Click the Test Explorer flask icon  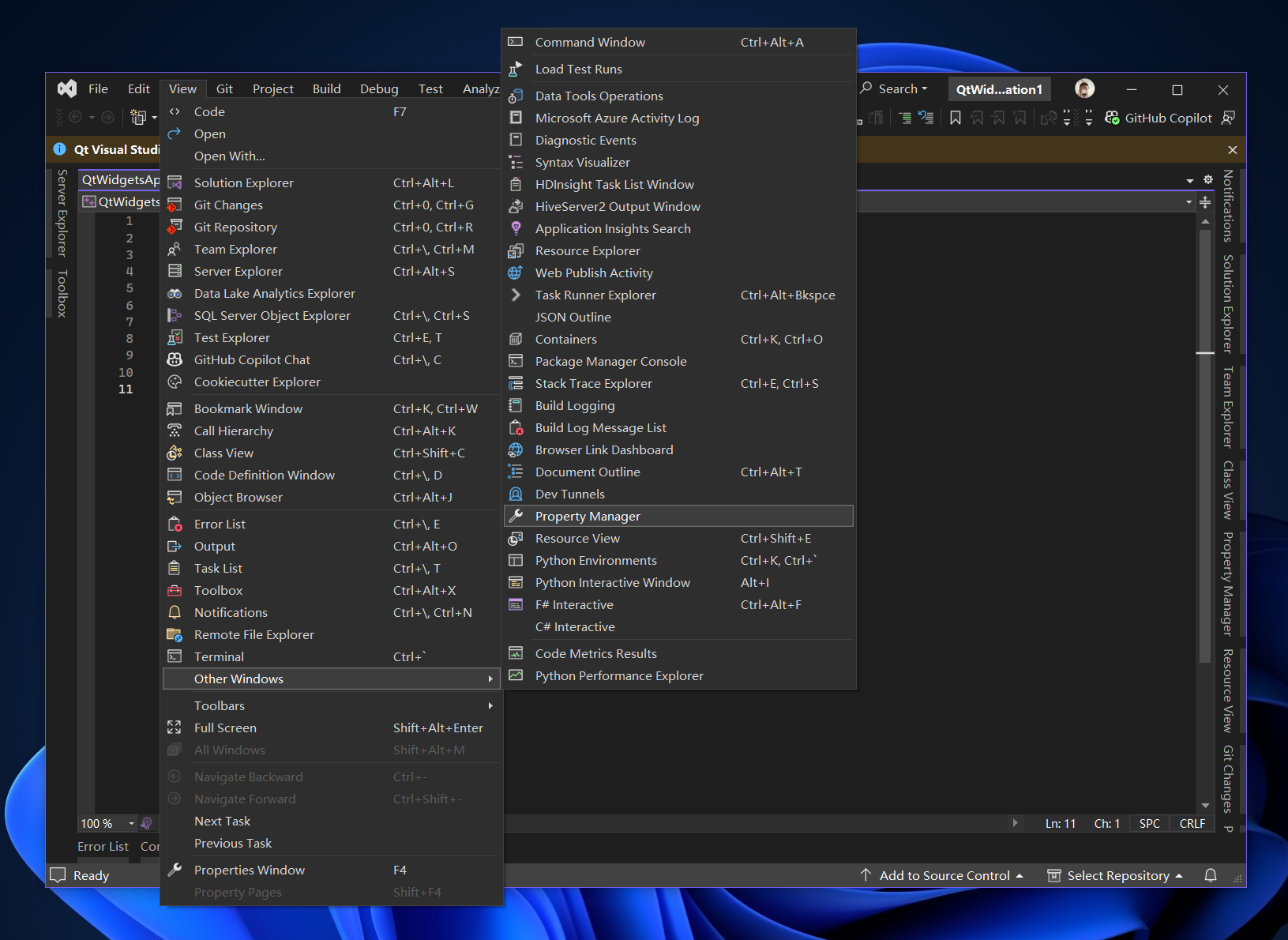175,337
